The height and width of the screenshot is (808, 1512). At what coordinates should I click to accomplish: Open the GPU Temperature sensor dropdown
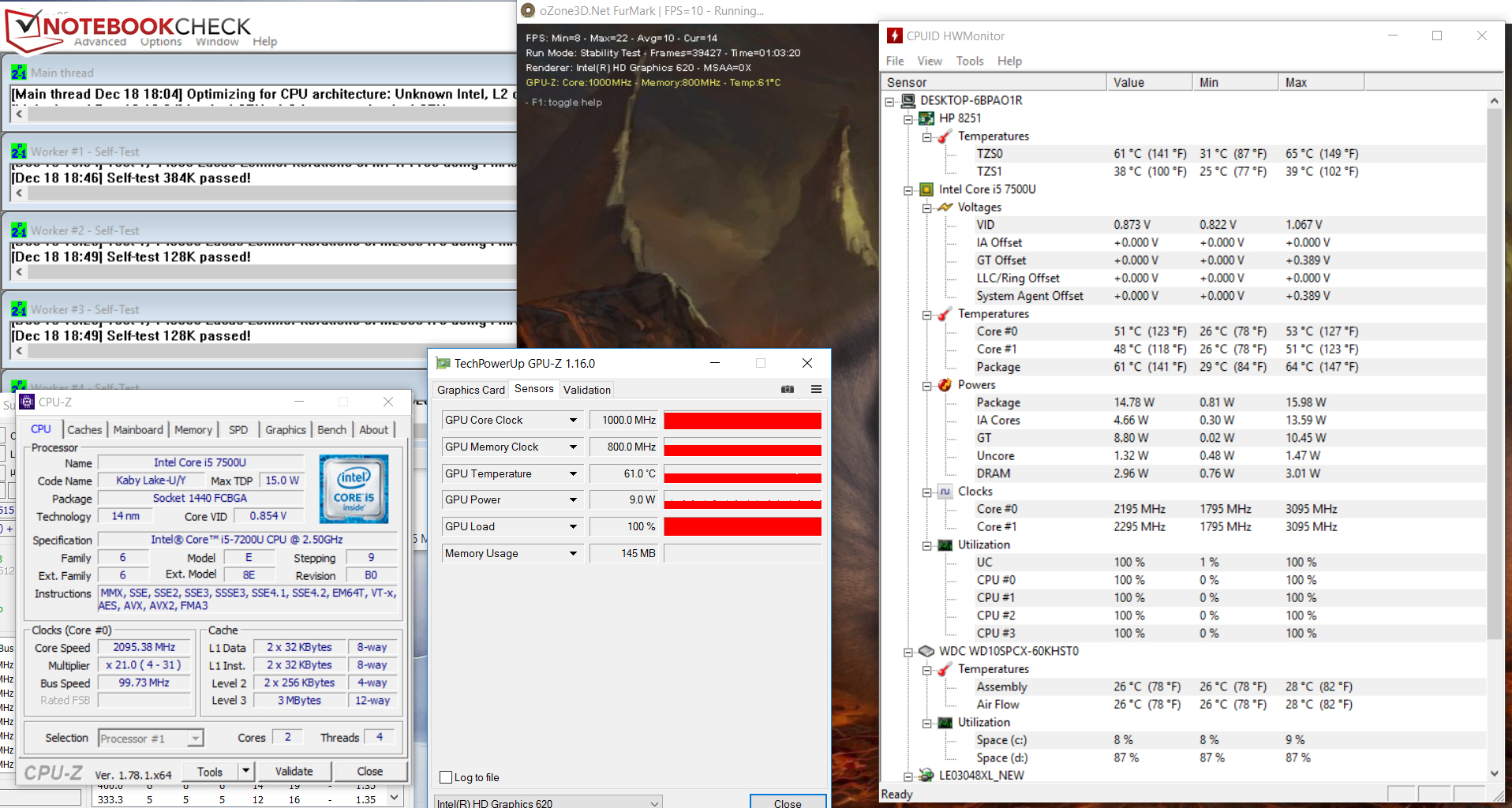573,474
